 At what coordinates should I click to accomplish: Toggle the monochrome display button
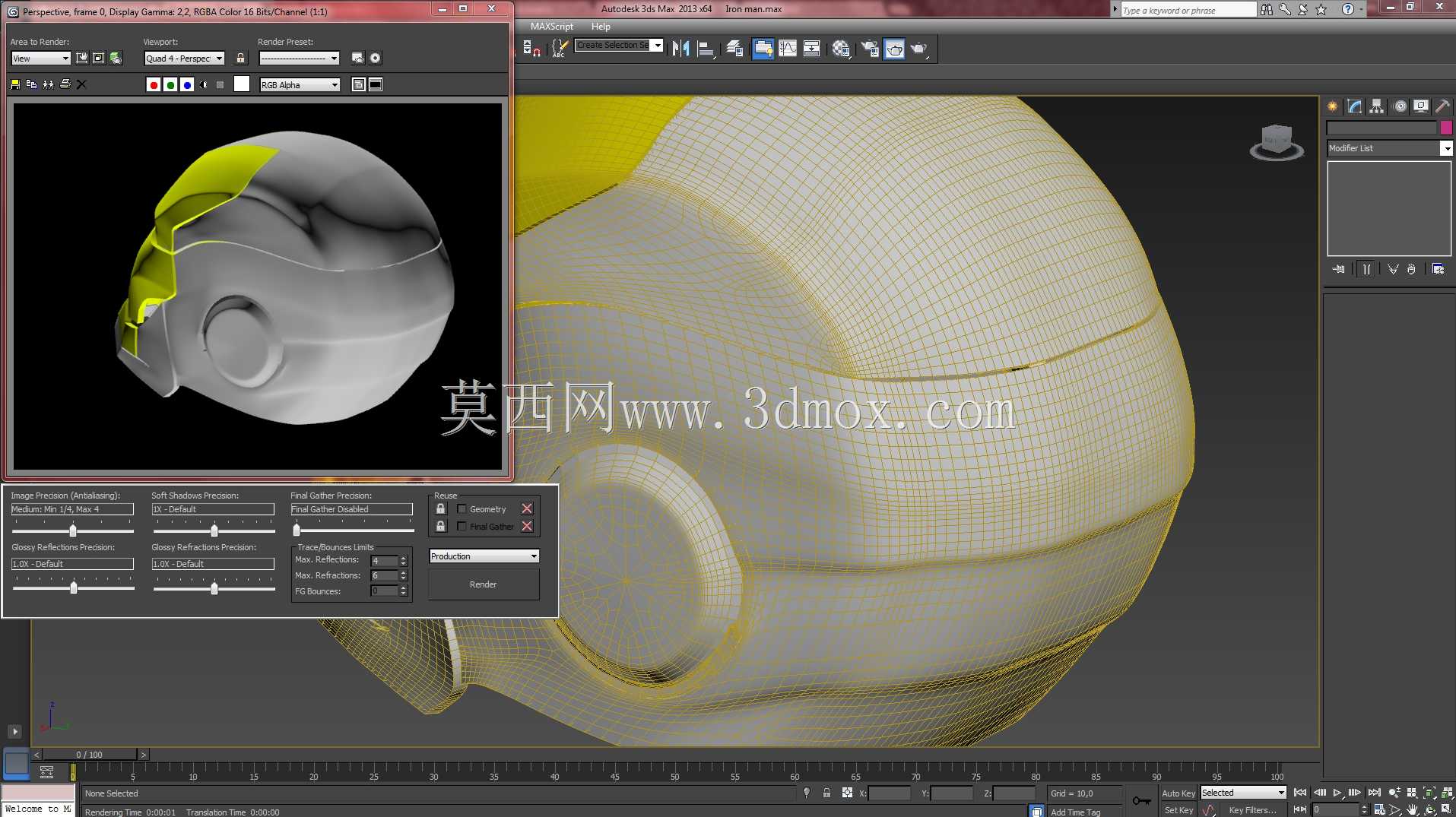220,84
